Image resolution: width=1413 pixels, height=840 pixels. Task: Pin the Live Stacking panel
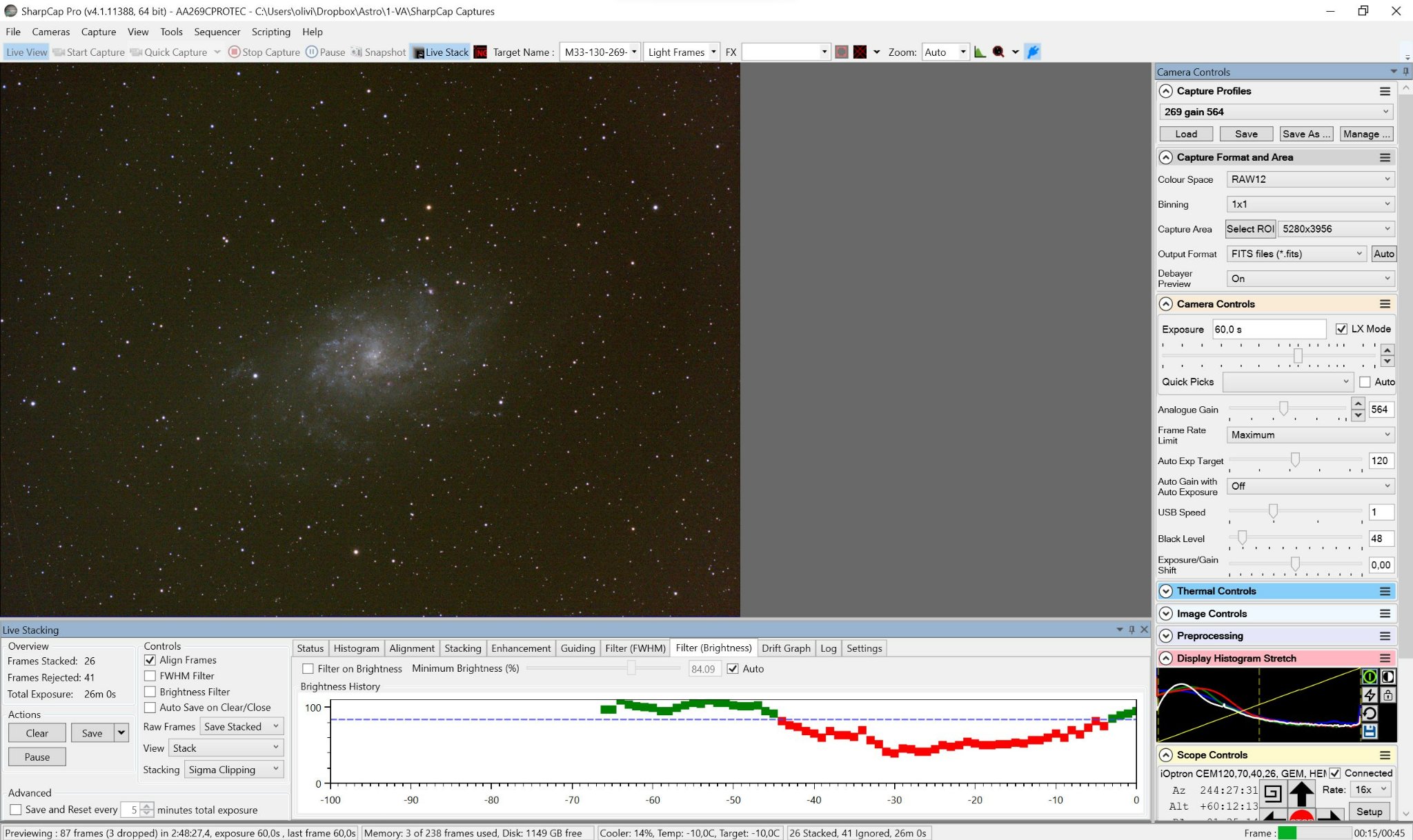pos(1132,630)
